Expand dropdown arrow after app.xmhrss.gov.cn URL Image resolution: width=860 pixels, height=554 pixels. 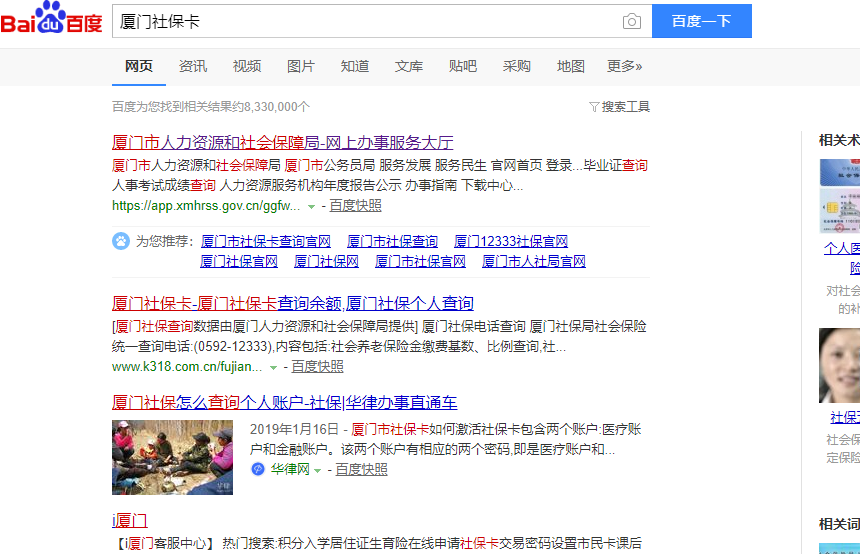(311, 206)
